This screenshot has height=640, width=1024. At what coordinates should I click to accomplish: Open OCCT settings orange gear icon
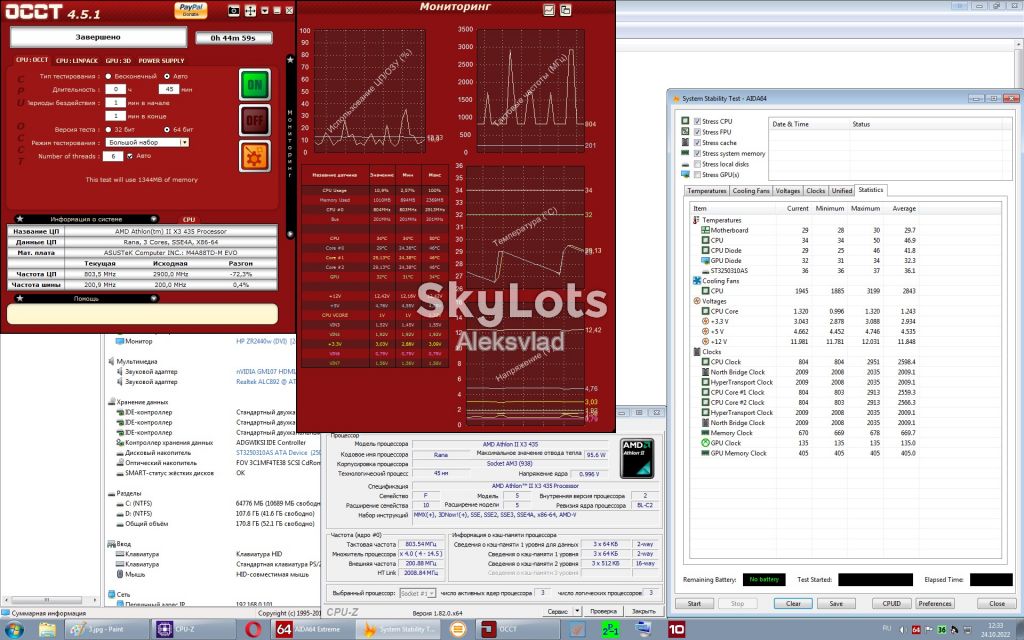tap(255, 156)
